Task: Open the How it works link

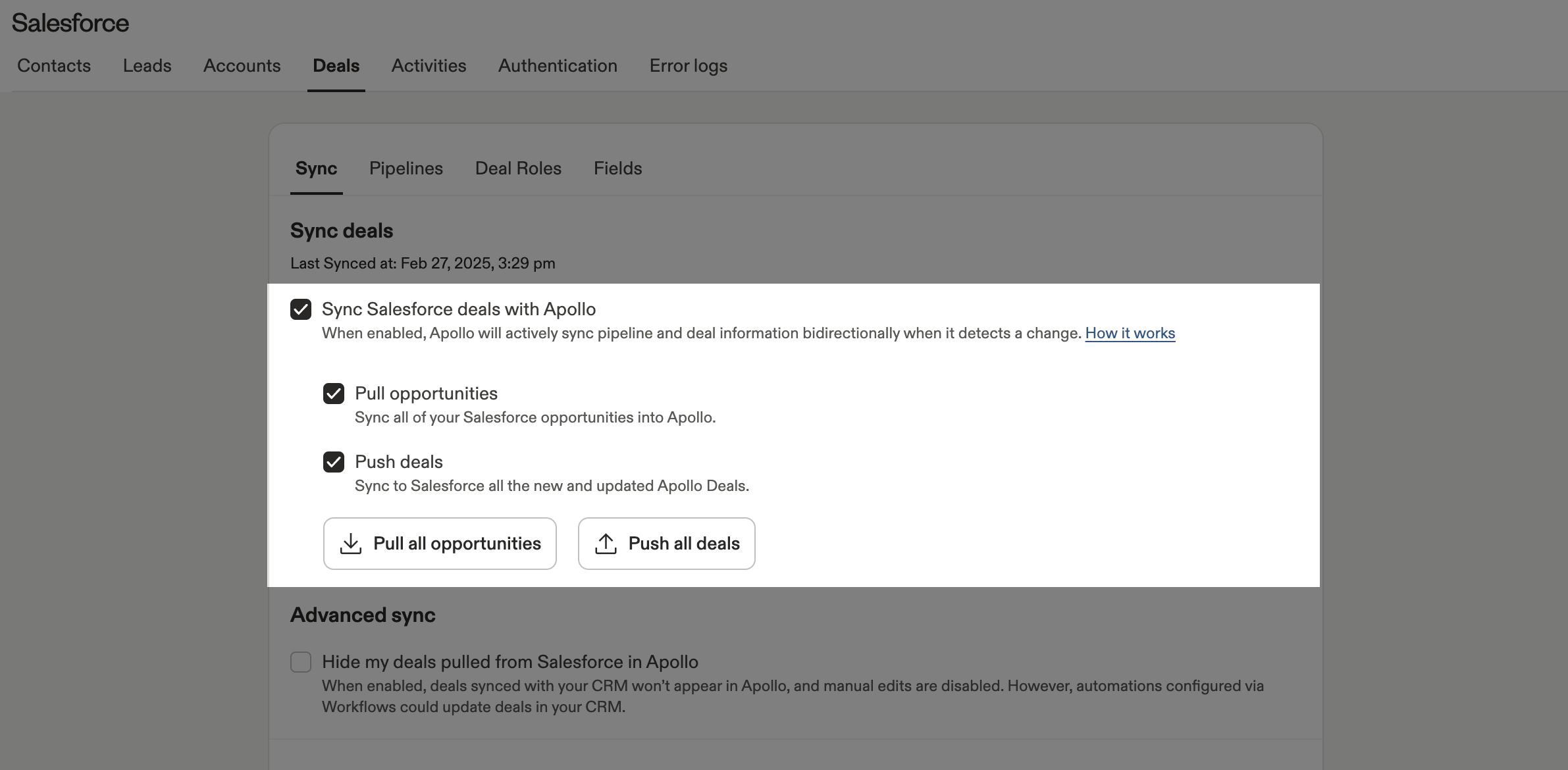Action: coord(1130,334)
